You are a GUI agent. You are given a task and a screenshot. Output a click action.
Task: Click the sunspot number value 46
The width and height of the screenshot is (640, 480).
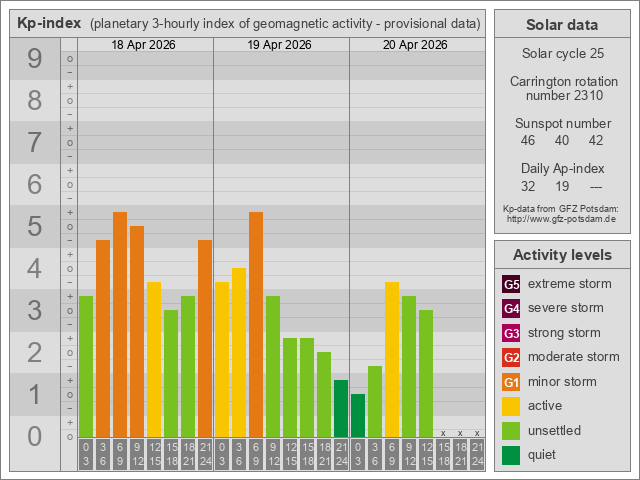click(528, 141)
